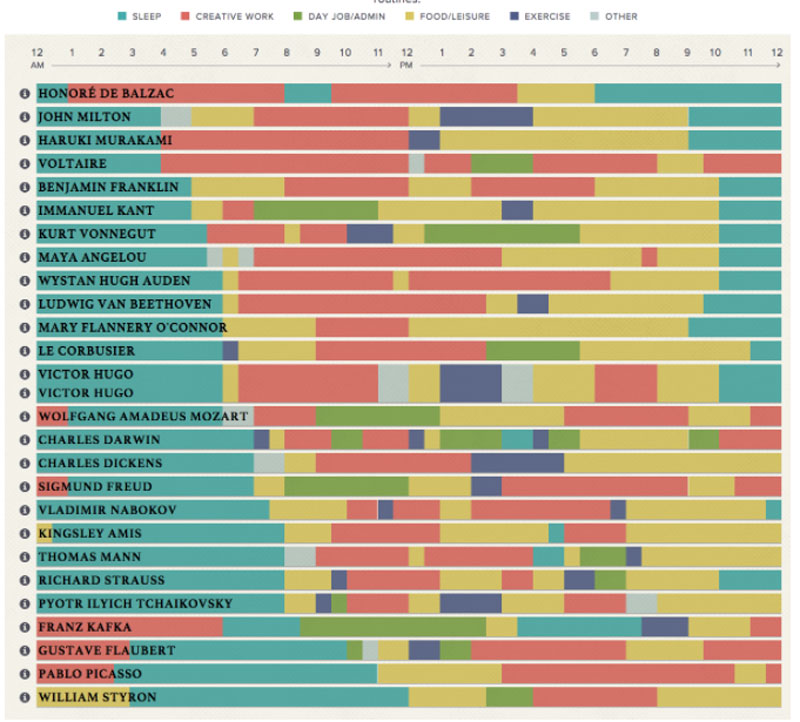Screen dimensions: 800x722
Task: Select the VOLTAIRE row name
Action: (72, 164)
